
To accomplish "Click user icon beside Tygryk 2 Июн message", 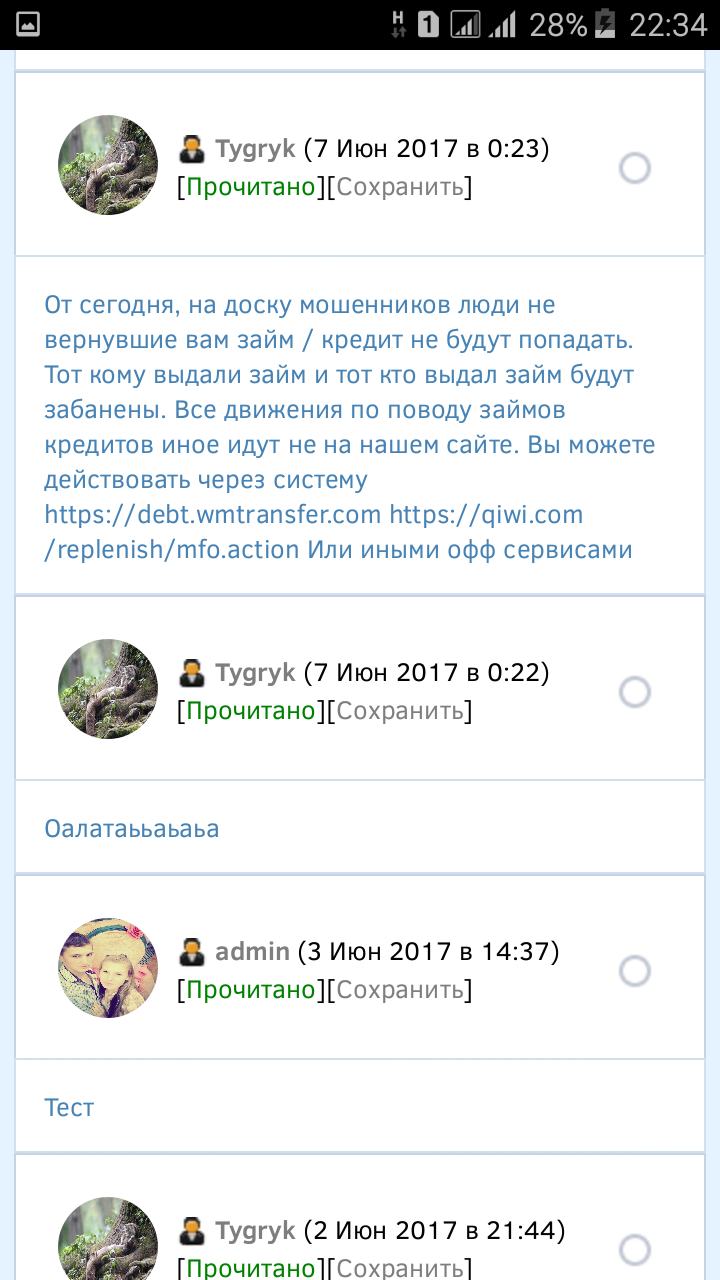I will pos(191,1231).
